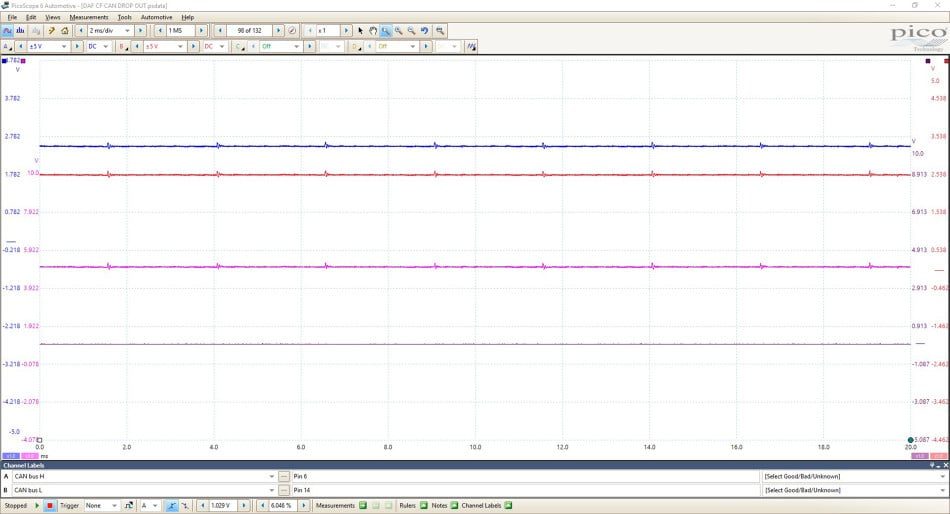Click the zoom-out magnifier tool
This screenshot has height=514, width=950.
tap(411, 30)
